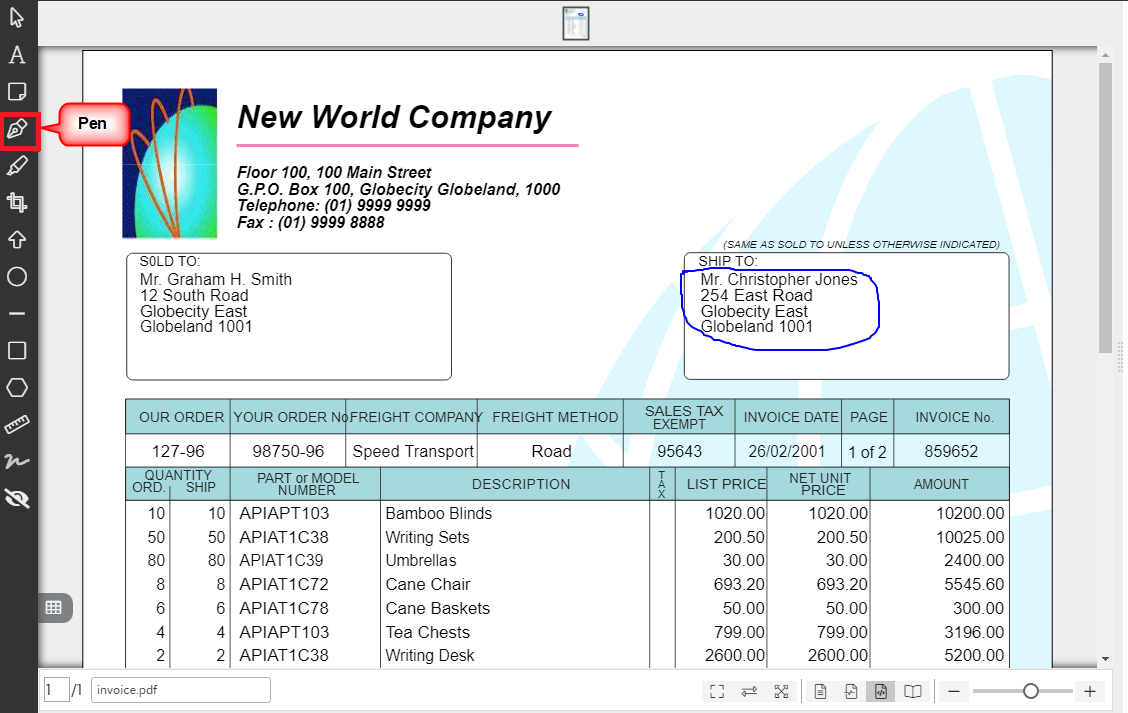Switch to single page document view

[x=820, y=691]
